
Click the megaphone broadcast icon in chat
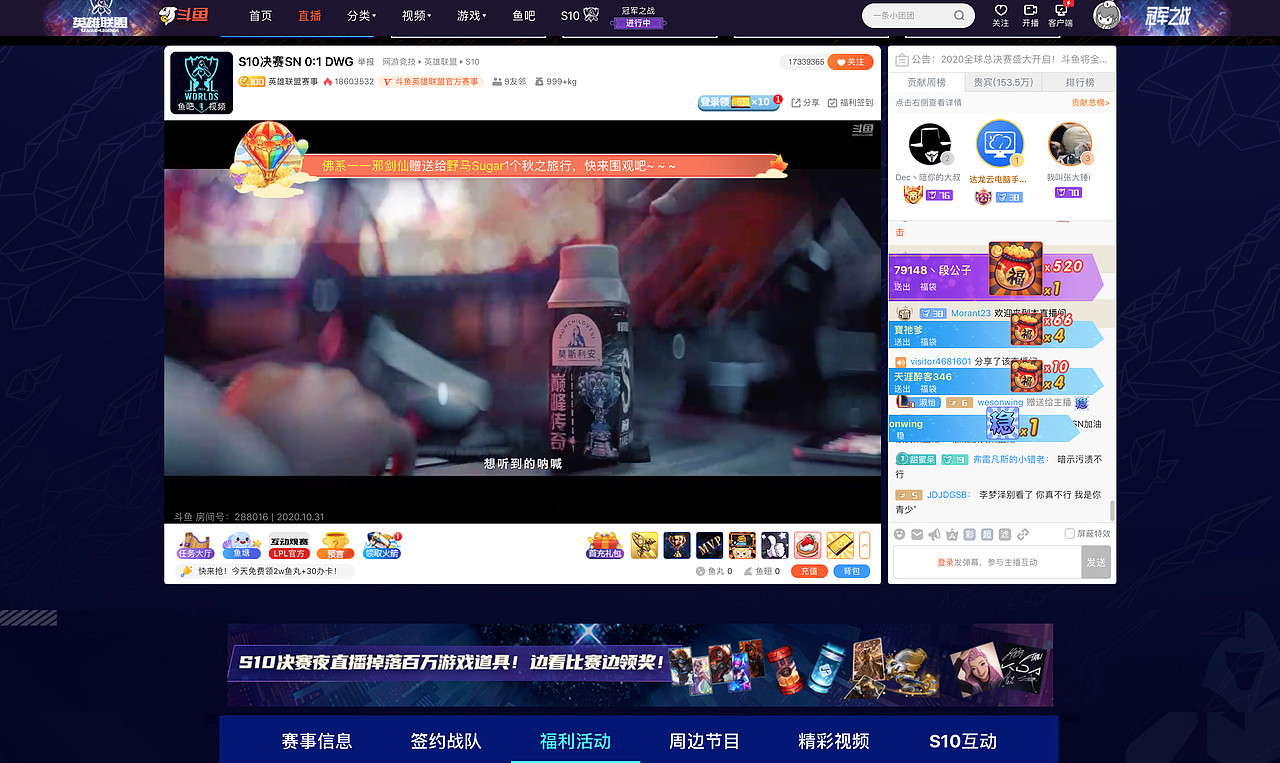tap(935, 534)
